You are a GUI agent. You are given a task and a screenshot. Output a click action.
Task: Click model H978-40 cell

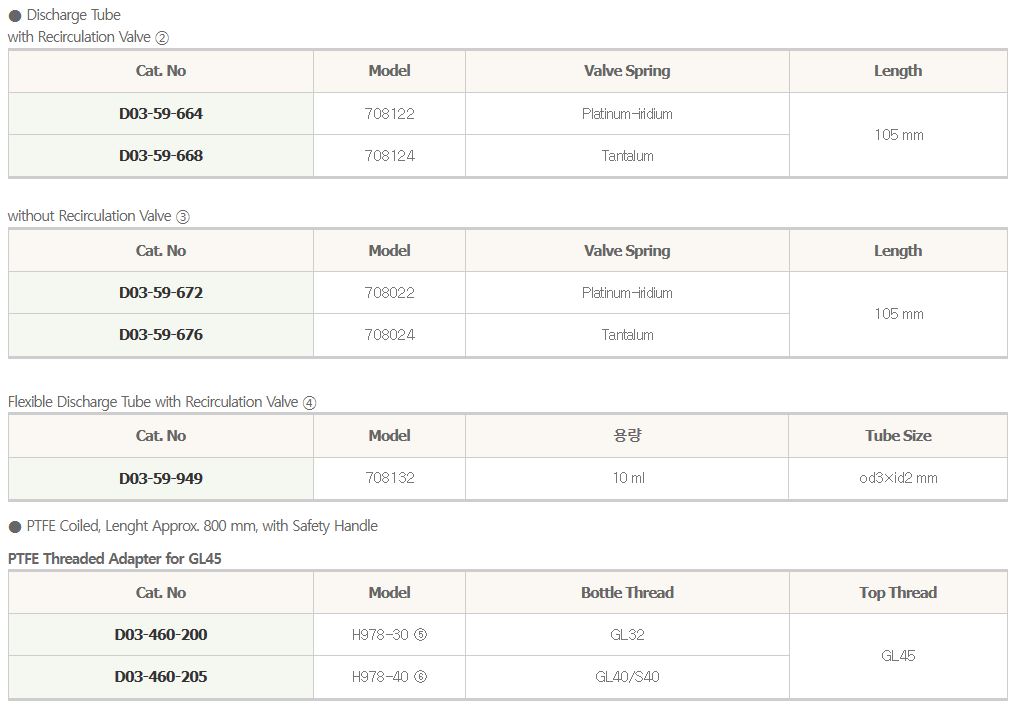click(389, 677)
